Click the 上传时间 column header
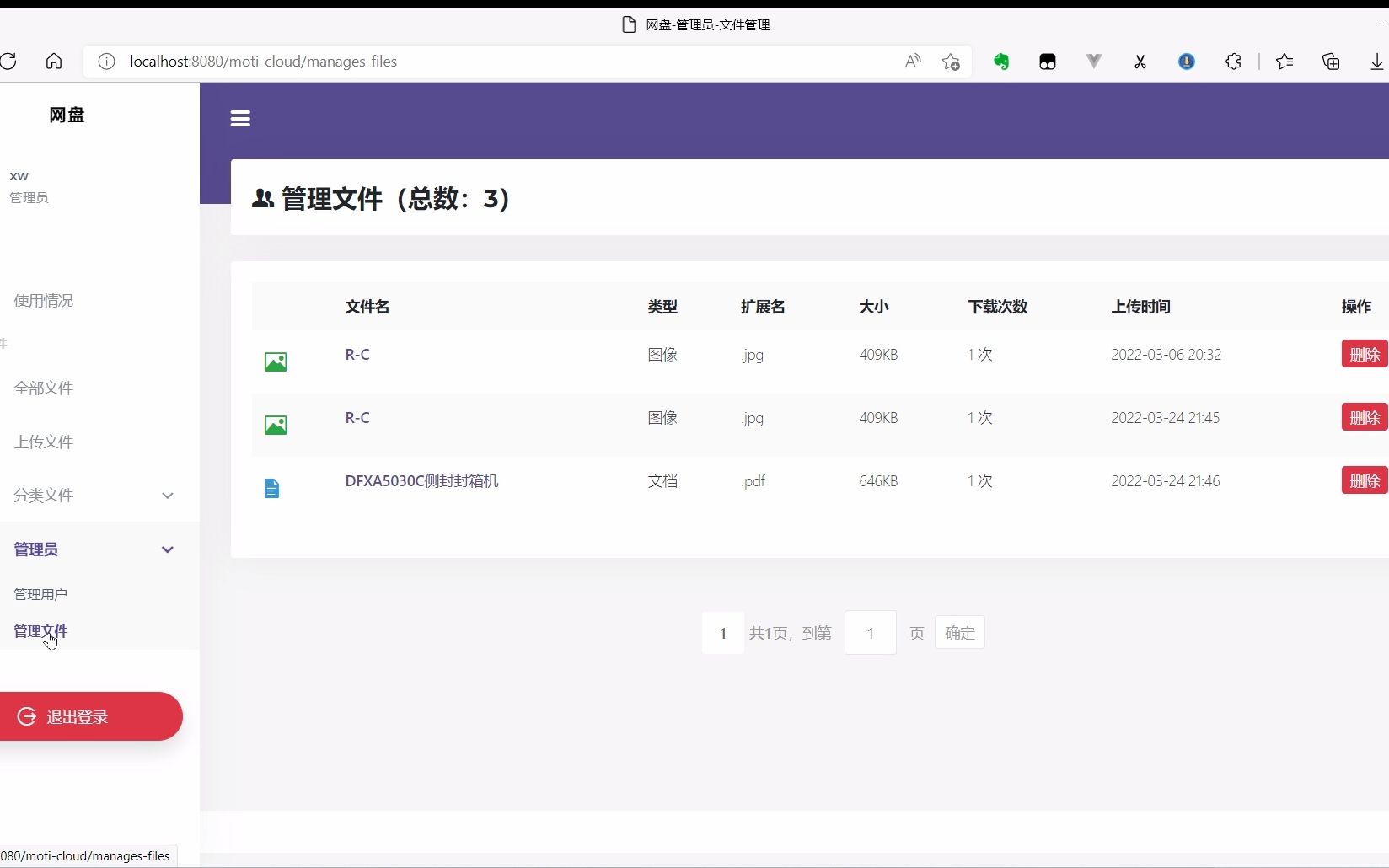 [x=1141, y=307]
